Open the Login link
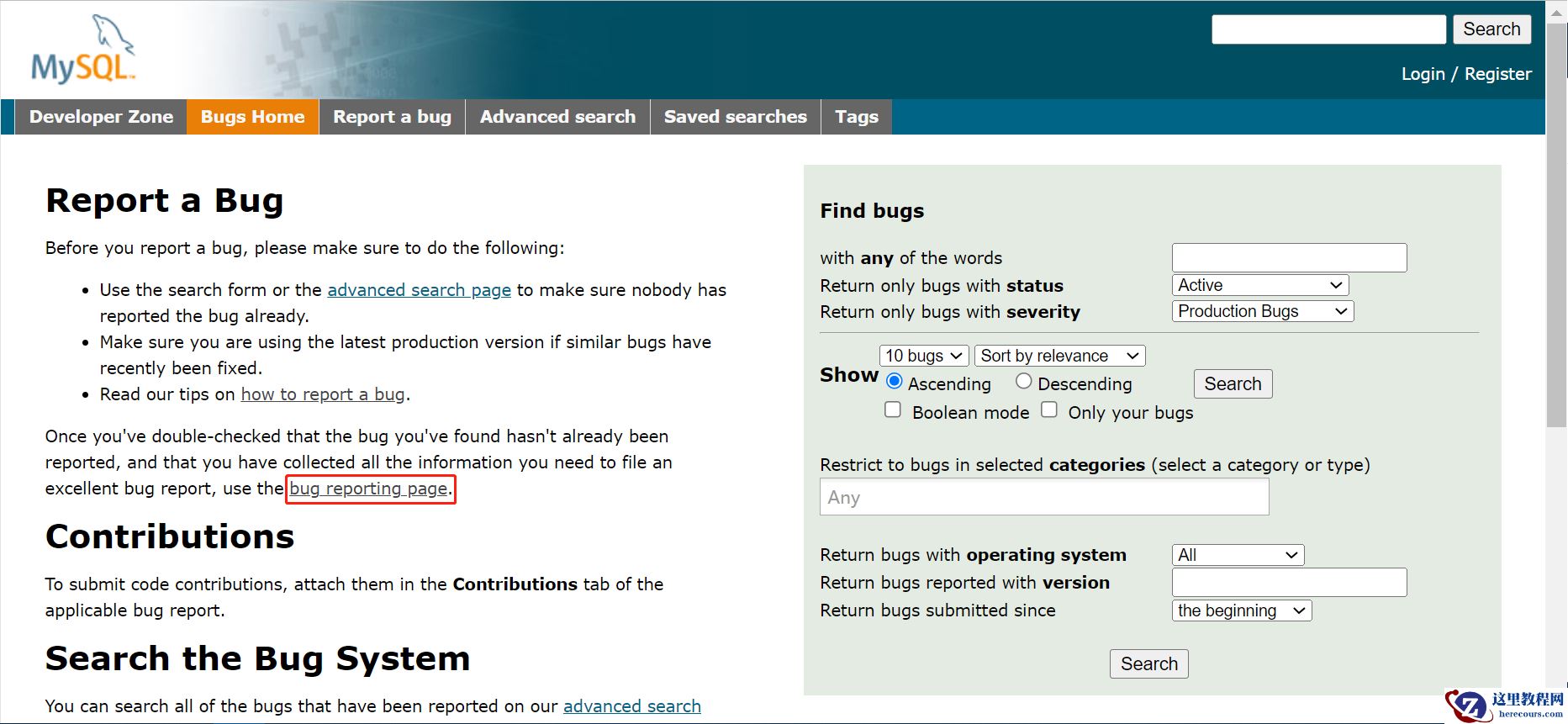 [x=1423, y=74]
